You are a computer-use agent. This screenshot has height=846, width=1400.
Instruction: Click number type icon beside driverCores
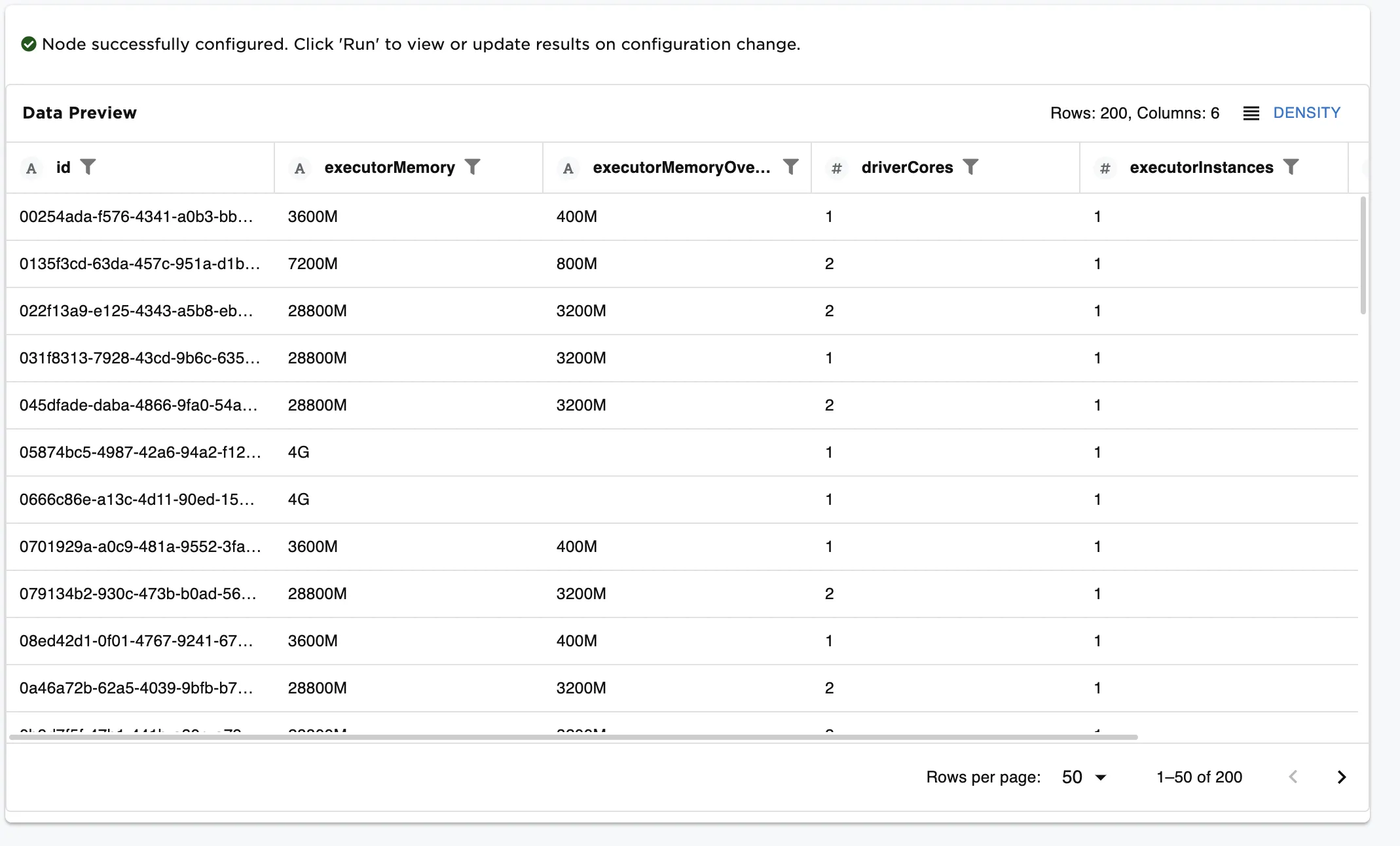(x=836, y=168)
